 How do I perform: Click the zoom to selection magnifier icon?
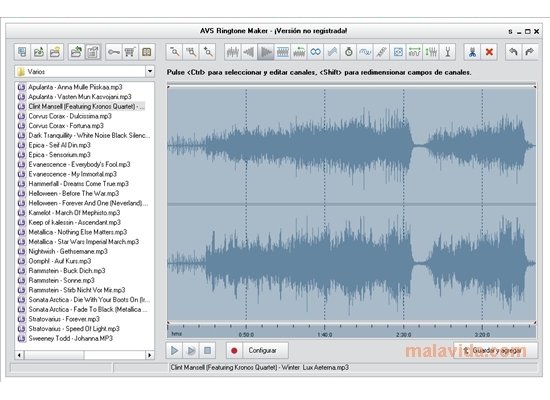point(191,52)
